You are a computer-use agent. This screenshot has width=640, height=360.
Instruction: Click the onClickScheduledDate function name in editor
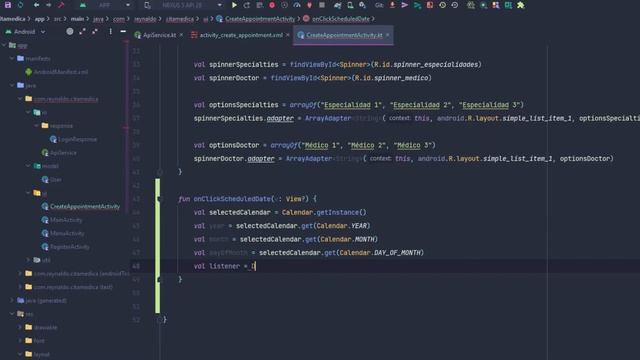pyautogui.click(x=232, y=199)
